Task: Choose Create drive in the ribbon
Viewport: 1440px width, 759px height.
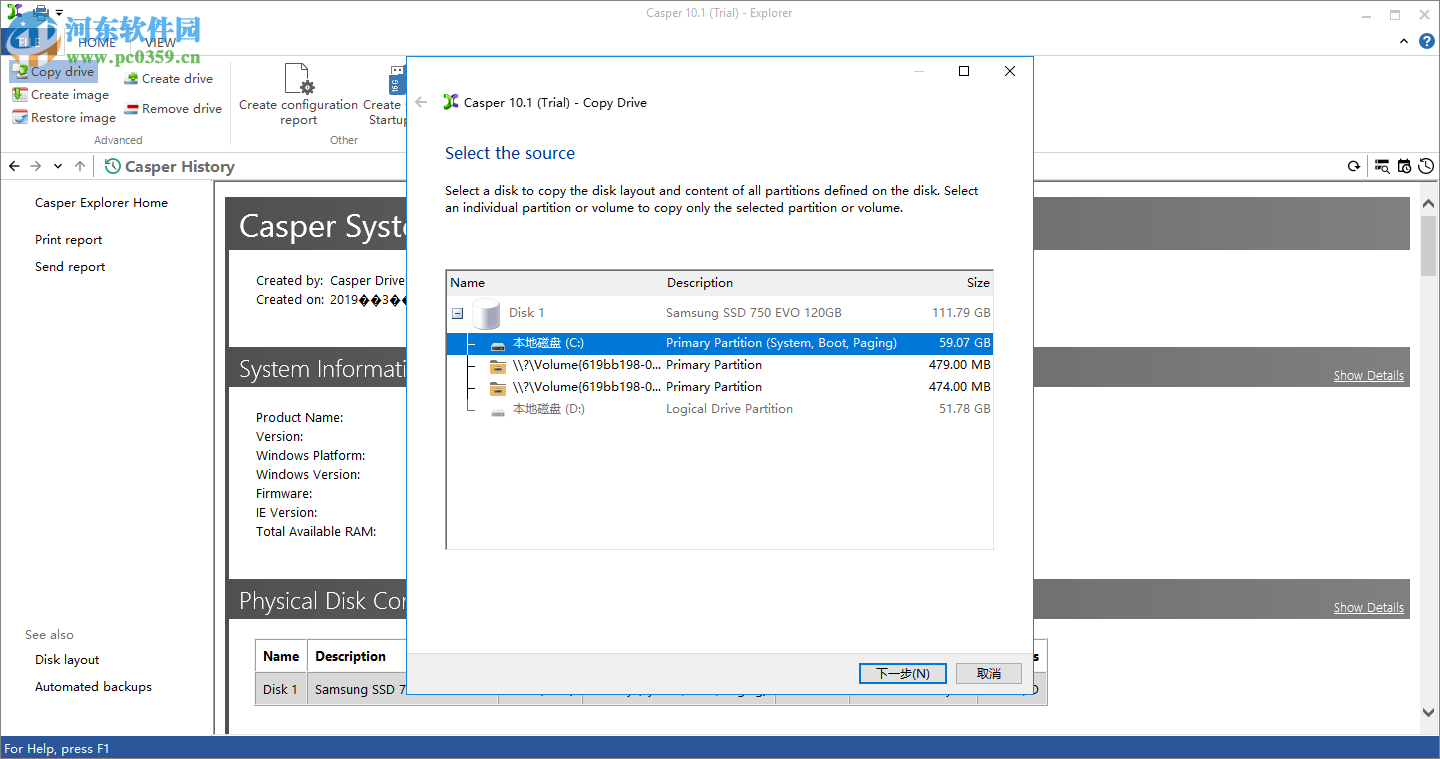Action: coord(168,79)
